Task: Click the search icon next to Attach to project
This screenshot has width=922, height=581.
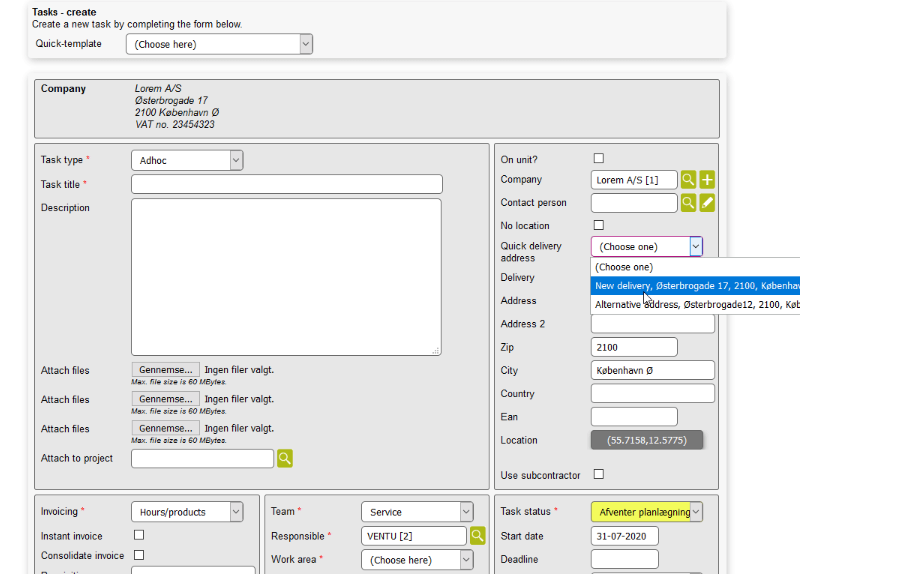Action: pyautogui.click(x=284, y=459)
